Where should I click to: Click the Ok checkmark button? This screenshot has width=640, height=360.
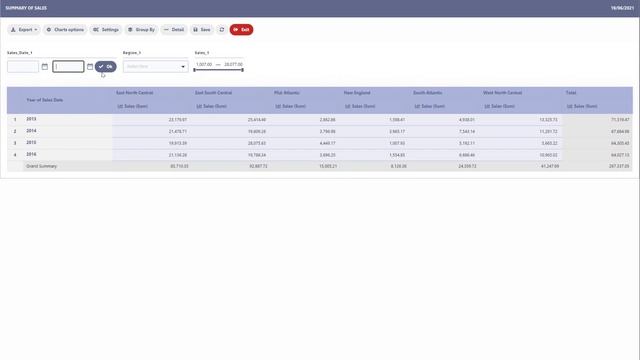coord(106,67)
